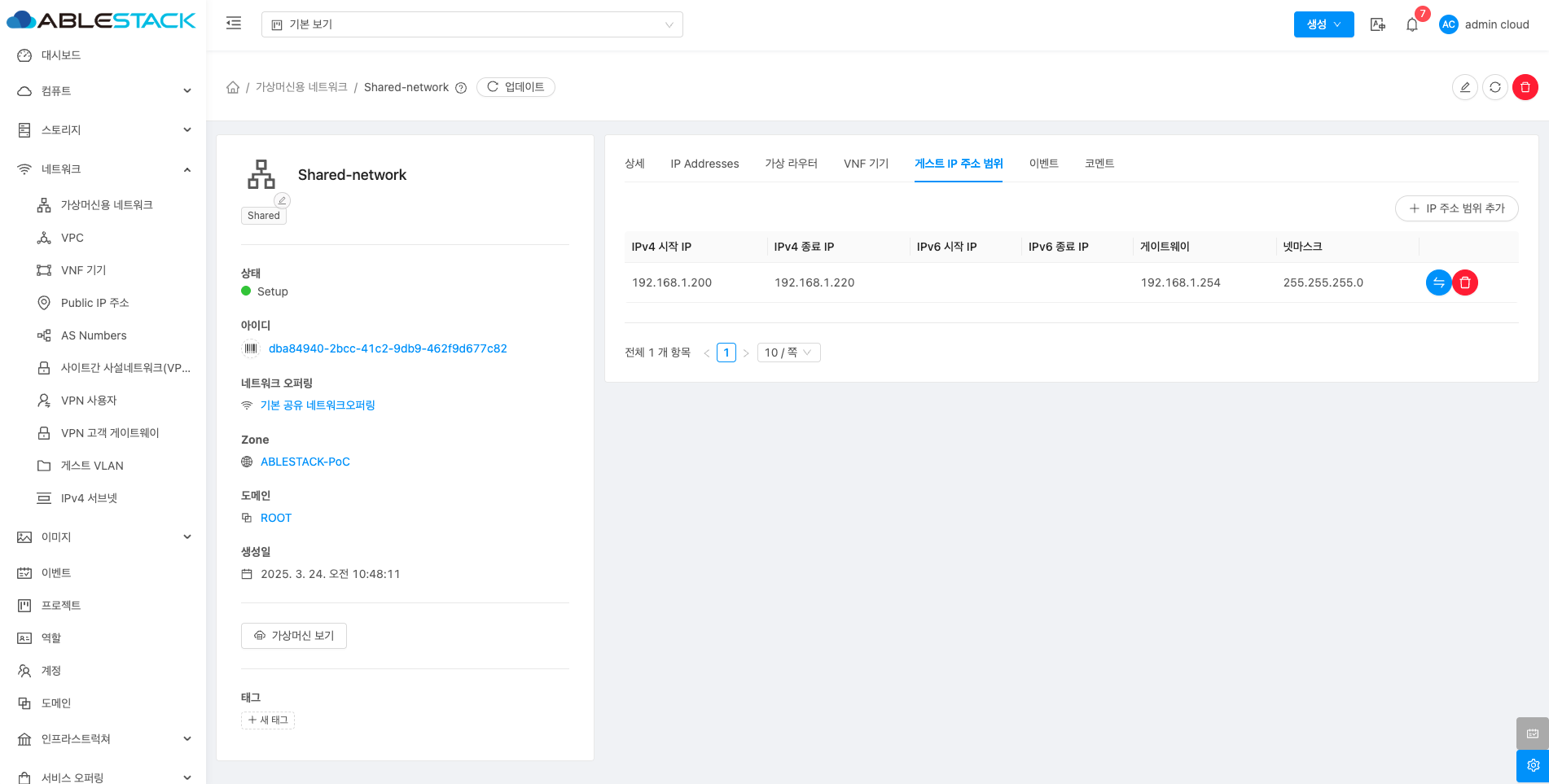Switch to the IP Addresses tab
Viewport: 1549px width, 784px height.
704,164
